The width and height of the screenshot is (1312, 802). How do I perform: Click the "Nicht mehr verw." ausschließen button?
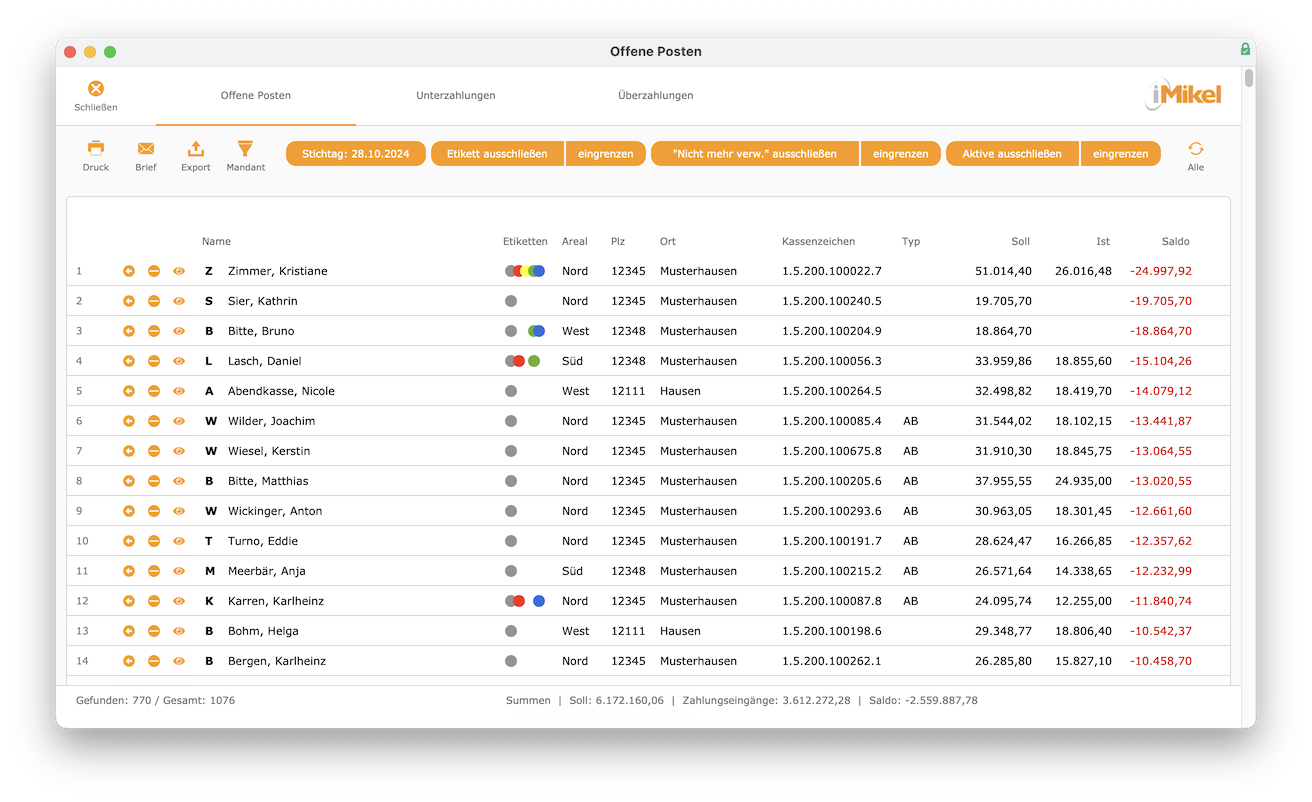755,154
